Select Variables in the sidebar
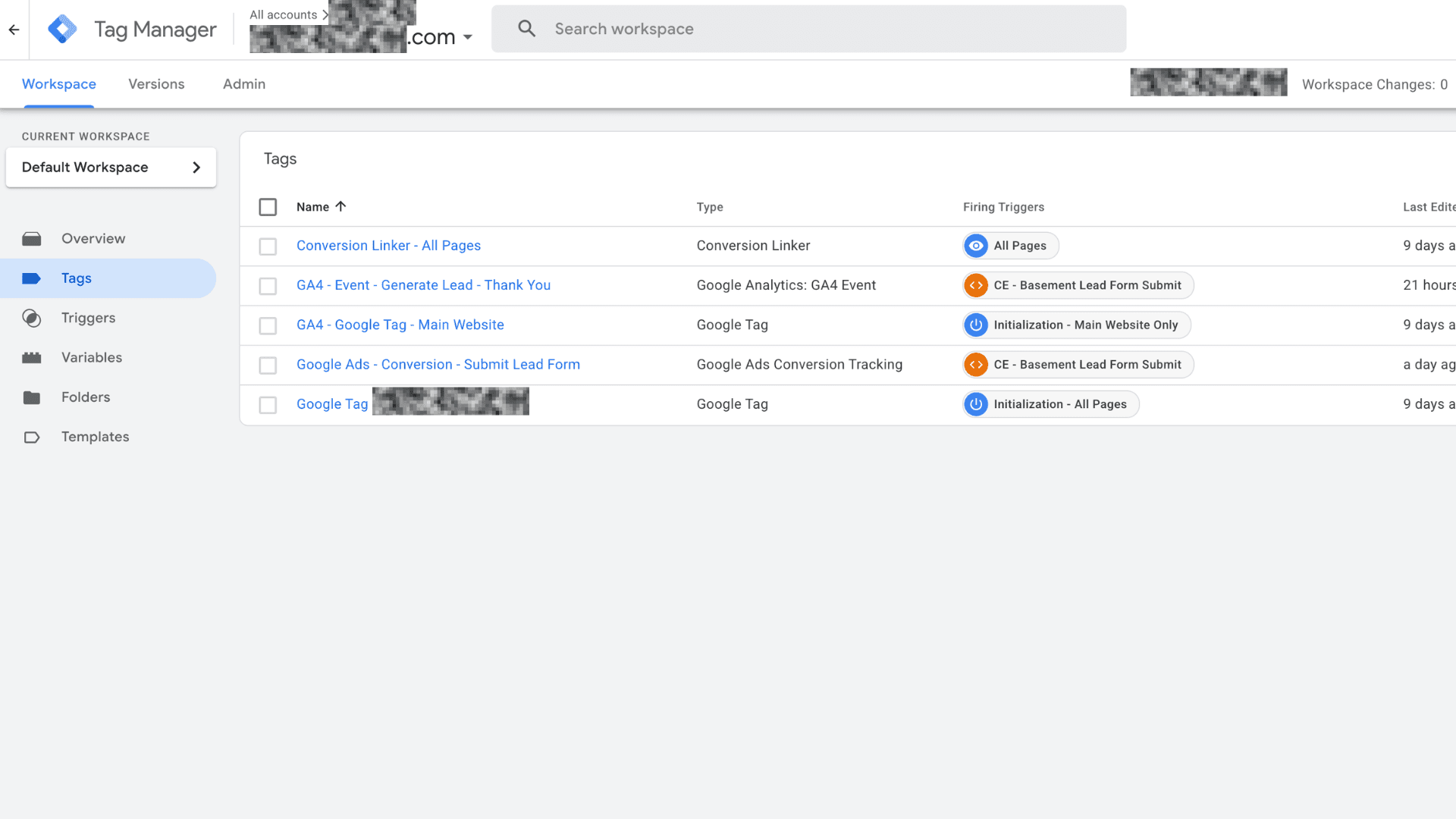The image size is (1456, 819). 92,357
